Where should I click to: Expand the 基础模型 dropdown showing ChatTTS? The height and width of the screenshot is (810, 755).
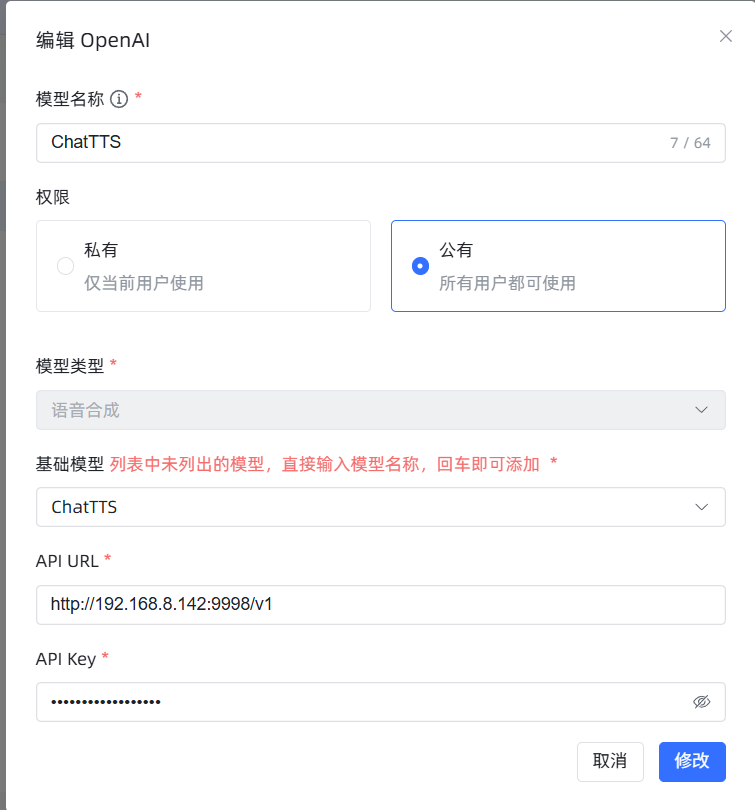coord(381,507)
